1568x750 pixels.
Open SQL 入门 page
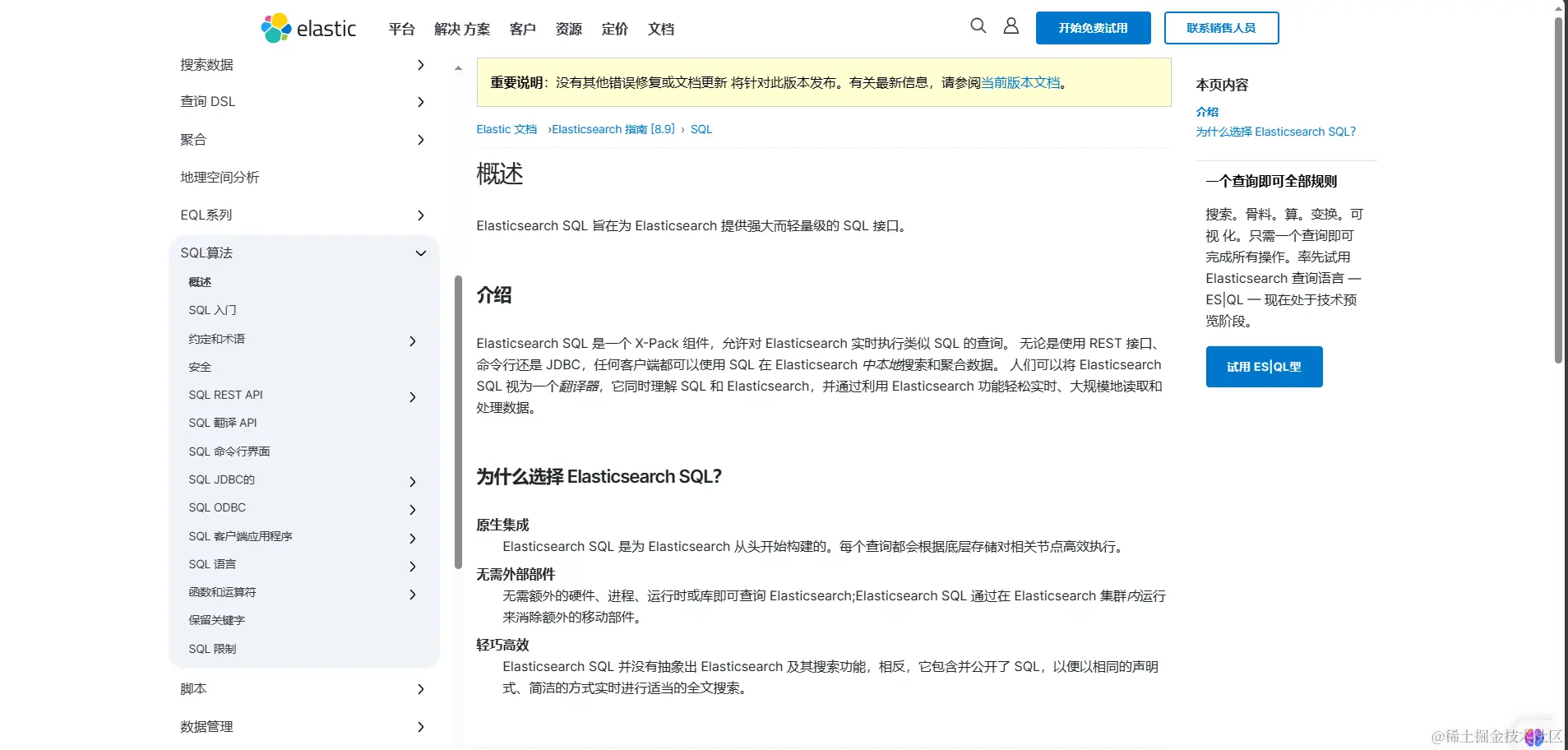pos(212,310)
